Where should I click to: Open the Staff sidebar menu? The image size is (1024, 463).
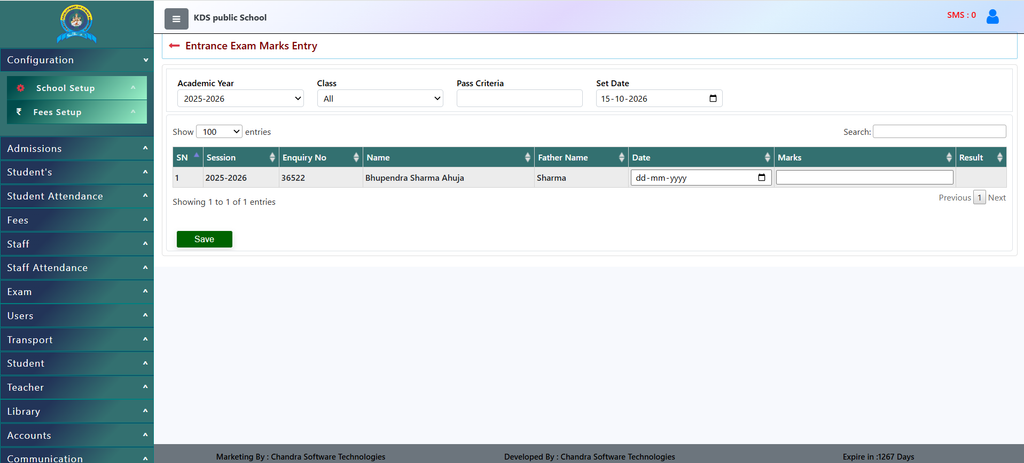(x=77, y=244)
